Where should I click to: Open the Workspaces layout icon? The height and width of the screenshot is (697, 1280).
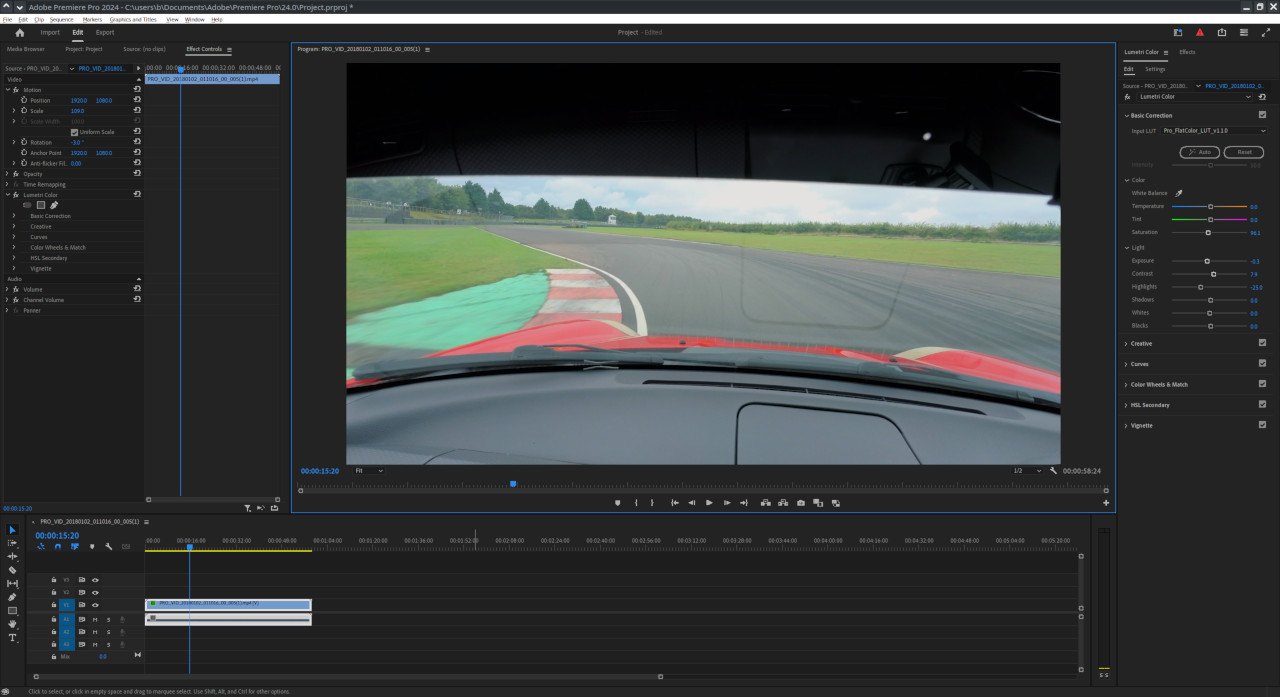(x=1177, y=32)
